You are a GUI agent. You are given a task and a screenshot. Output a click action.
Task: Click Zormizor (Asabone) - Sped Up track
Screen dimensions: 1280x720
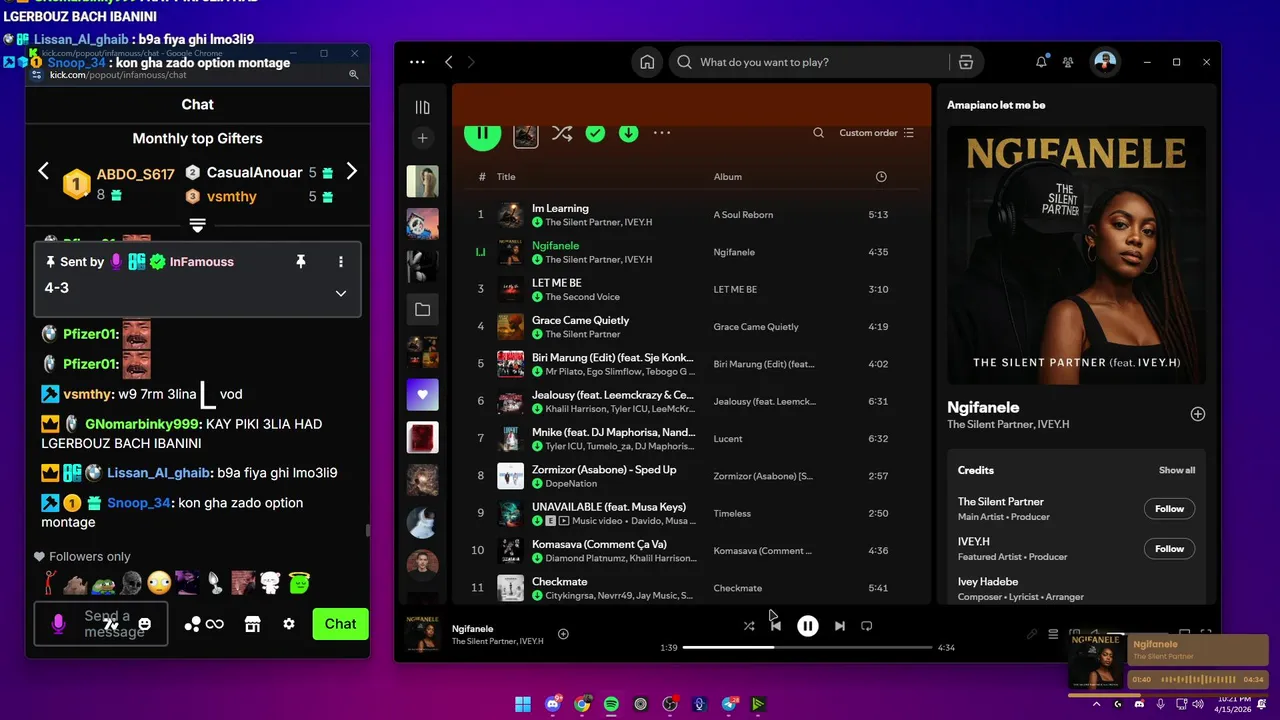(x=604, y=470)
